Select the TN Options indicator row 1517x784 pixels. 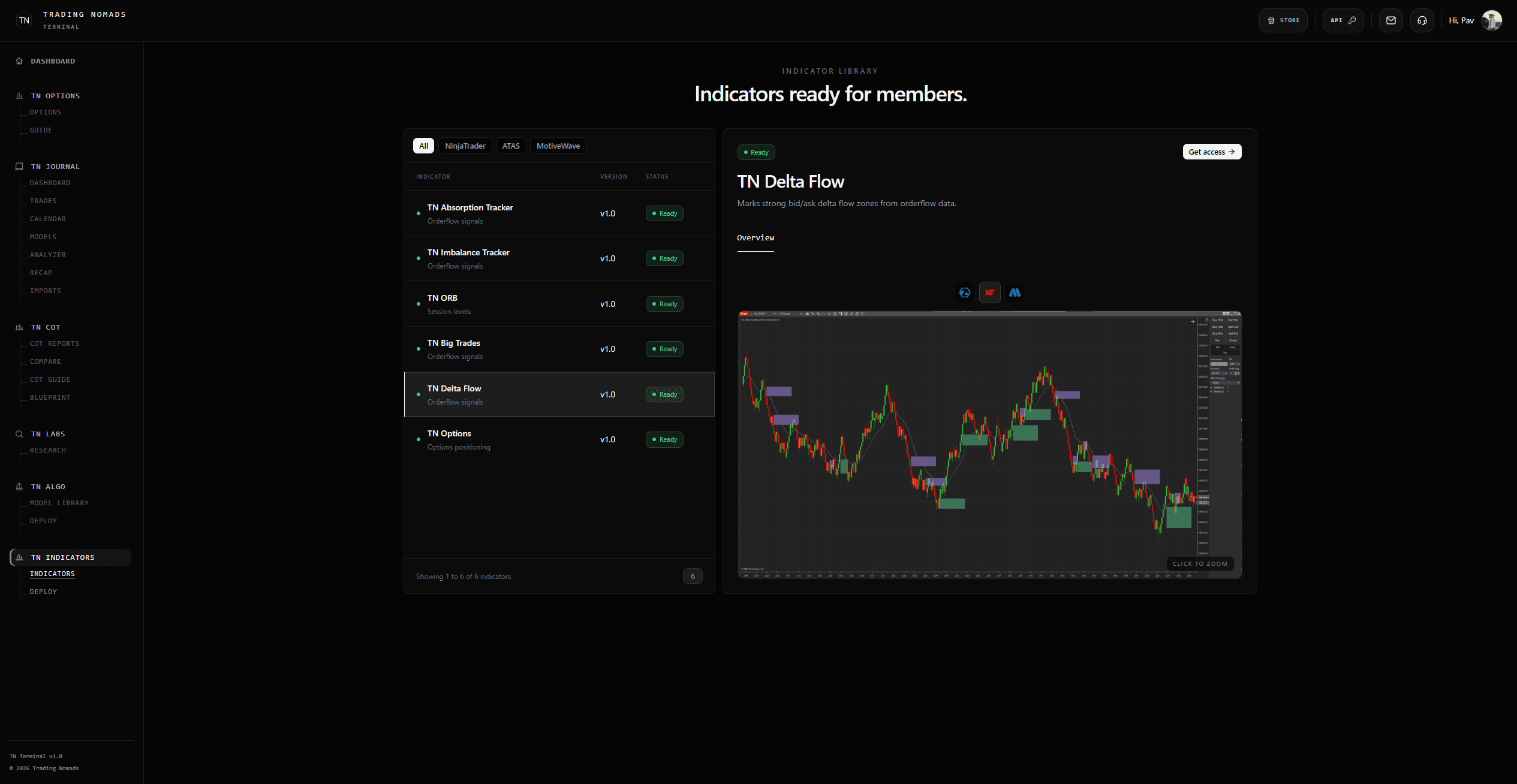click(x=559, y=439)
